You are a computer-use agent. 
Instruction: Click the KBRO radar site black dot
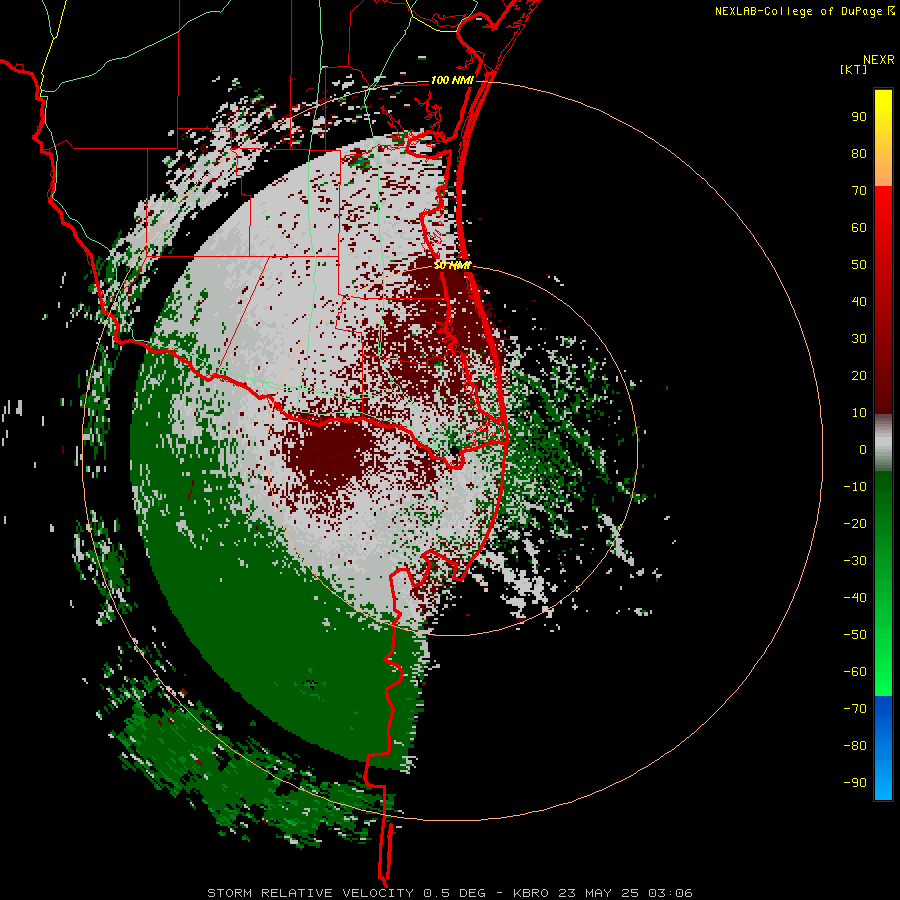[454, 451]
